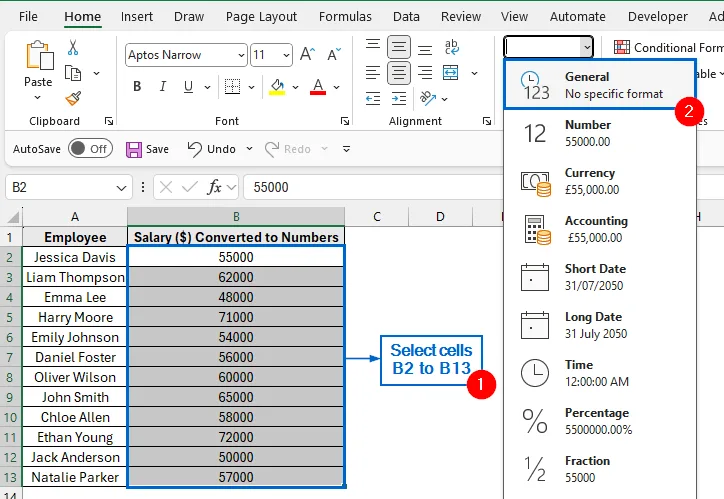Viewport: 724px width, 499px height.
Task: Cut selection with the scissors icon
Action: tap(73, 48)
